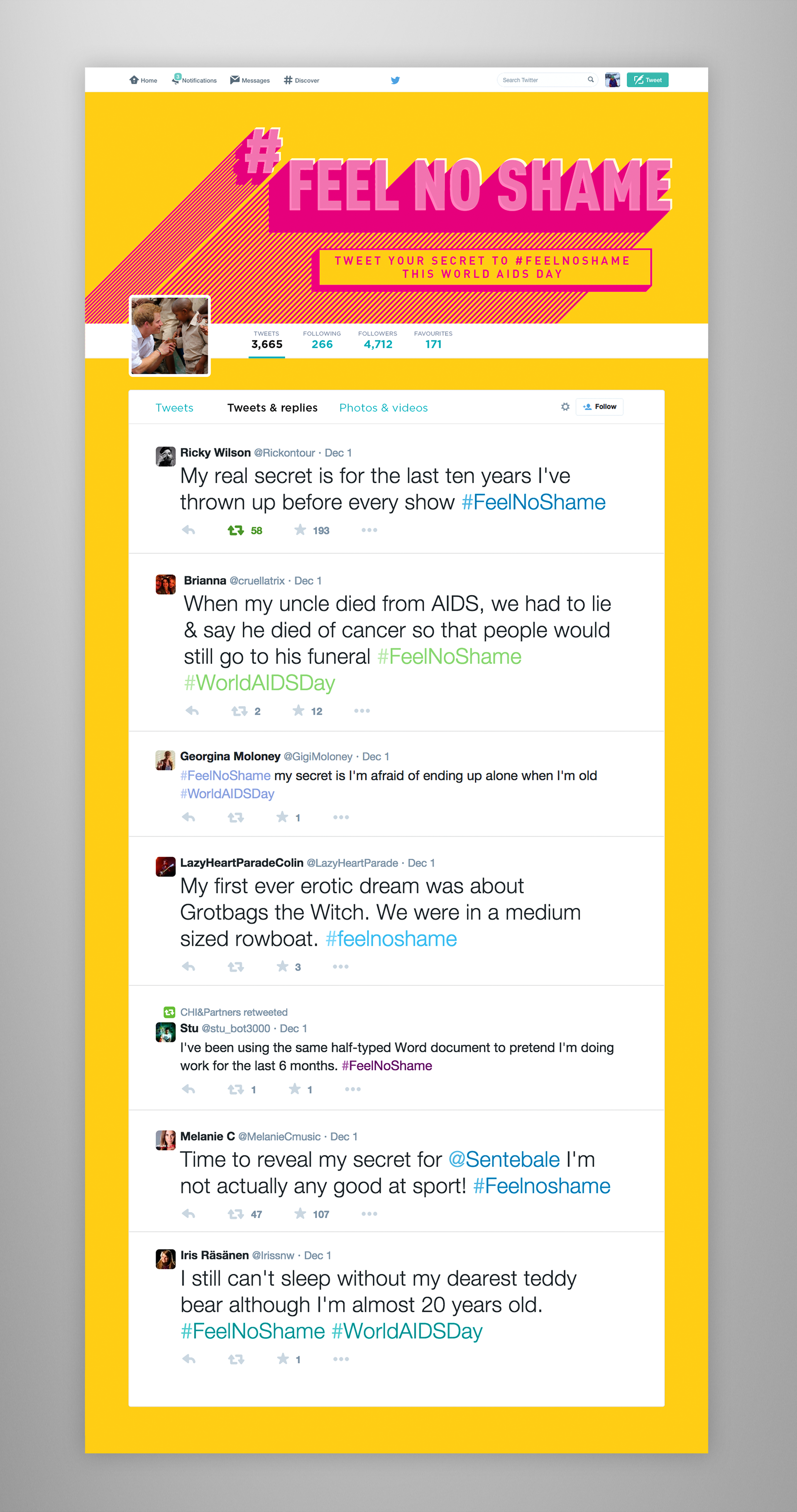Switch to Photos & videos tab

click(384, 408)
